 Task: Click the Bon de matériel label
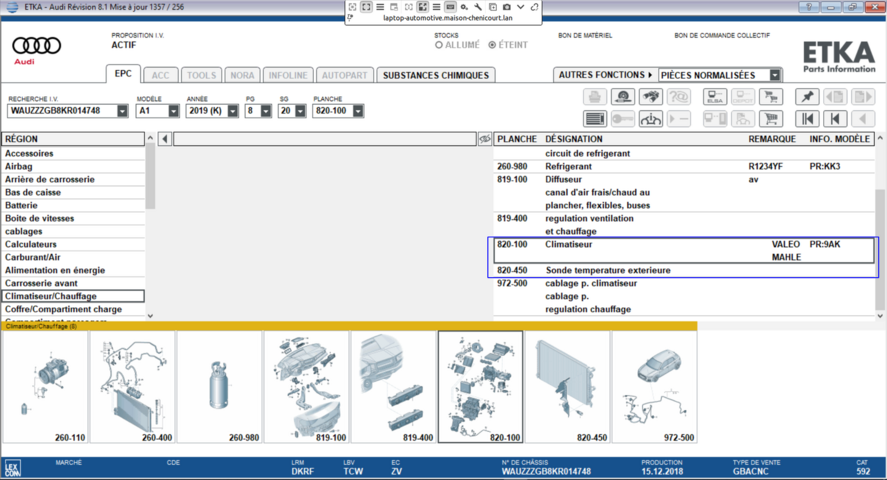pos(585,35)
